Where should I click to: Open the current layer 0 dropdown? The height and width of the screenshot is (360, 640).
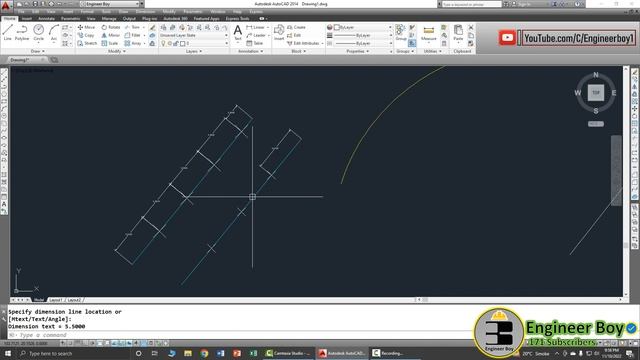193,43
